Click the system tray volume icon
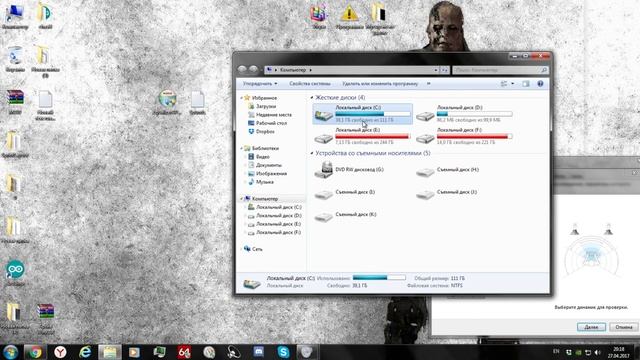 point(598,352)
